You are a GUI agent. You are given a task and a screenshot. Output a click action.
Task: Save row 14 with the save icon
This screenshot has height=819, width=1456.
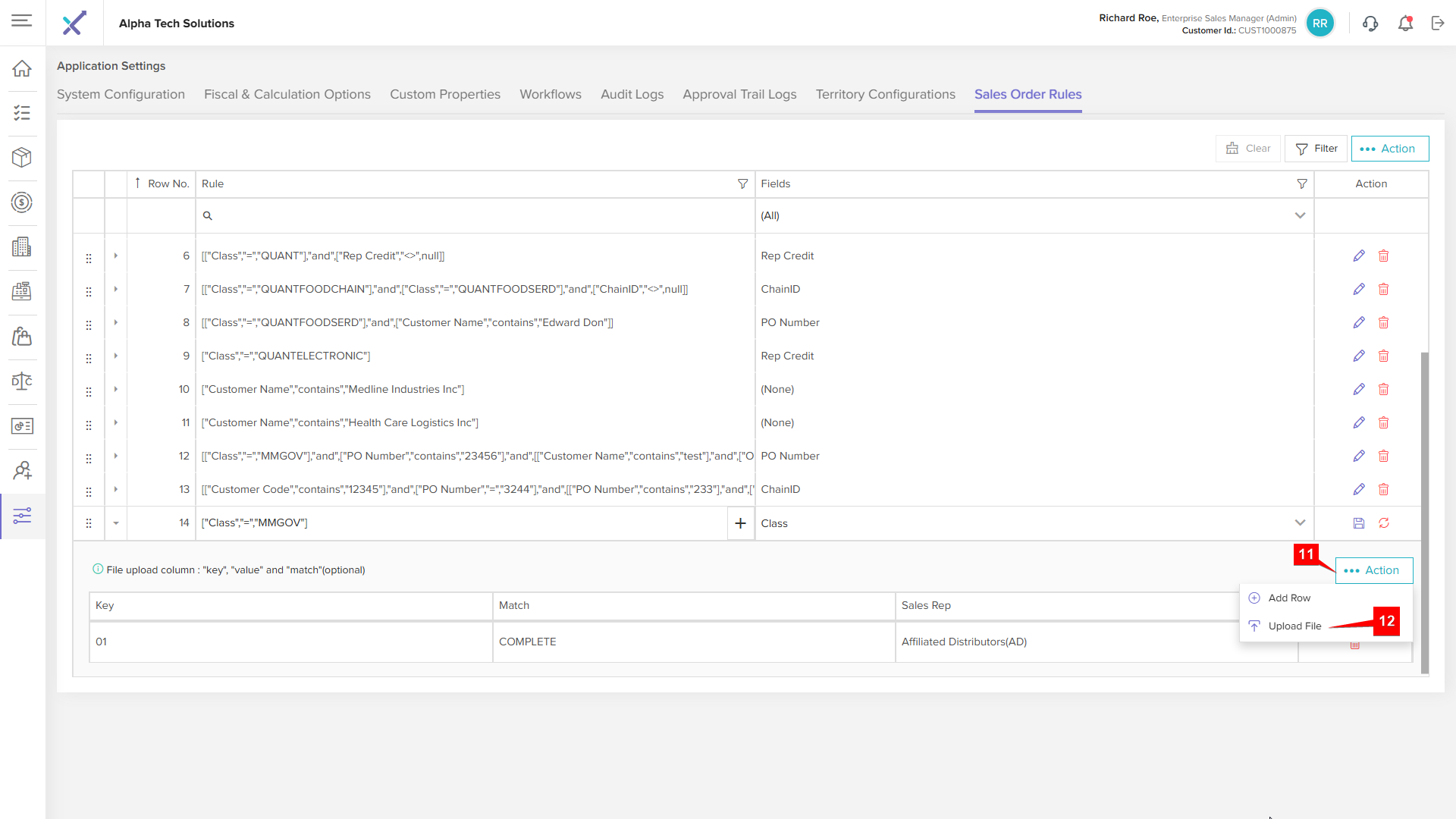click(x=1359, y=523)
